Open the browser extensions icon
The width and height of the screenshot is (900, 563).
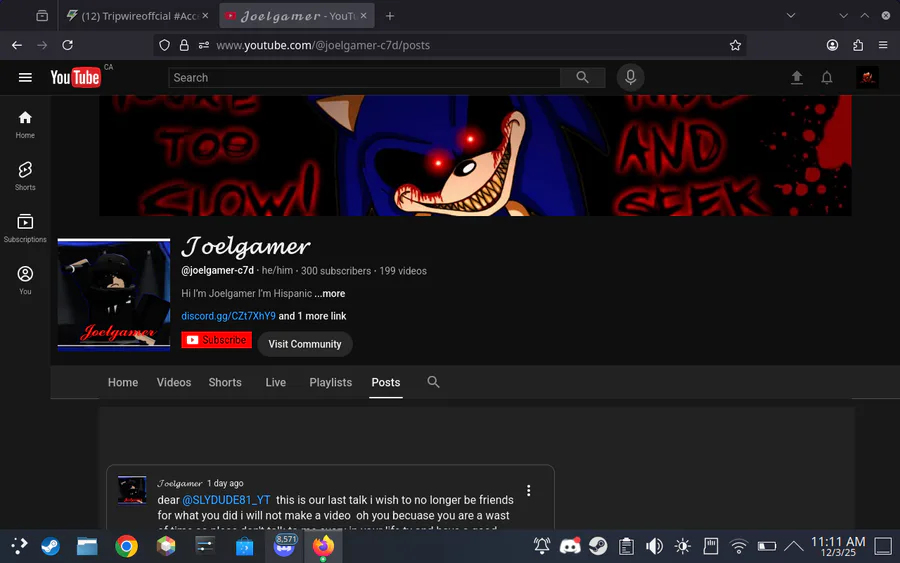pyautogui.click(x=858, y=45)
